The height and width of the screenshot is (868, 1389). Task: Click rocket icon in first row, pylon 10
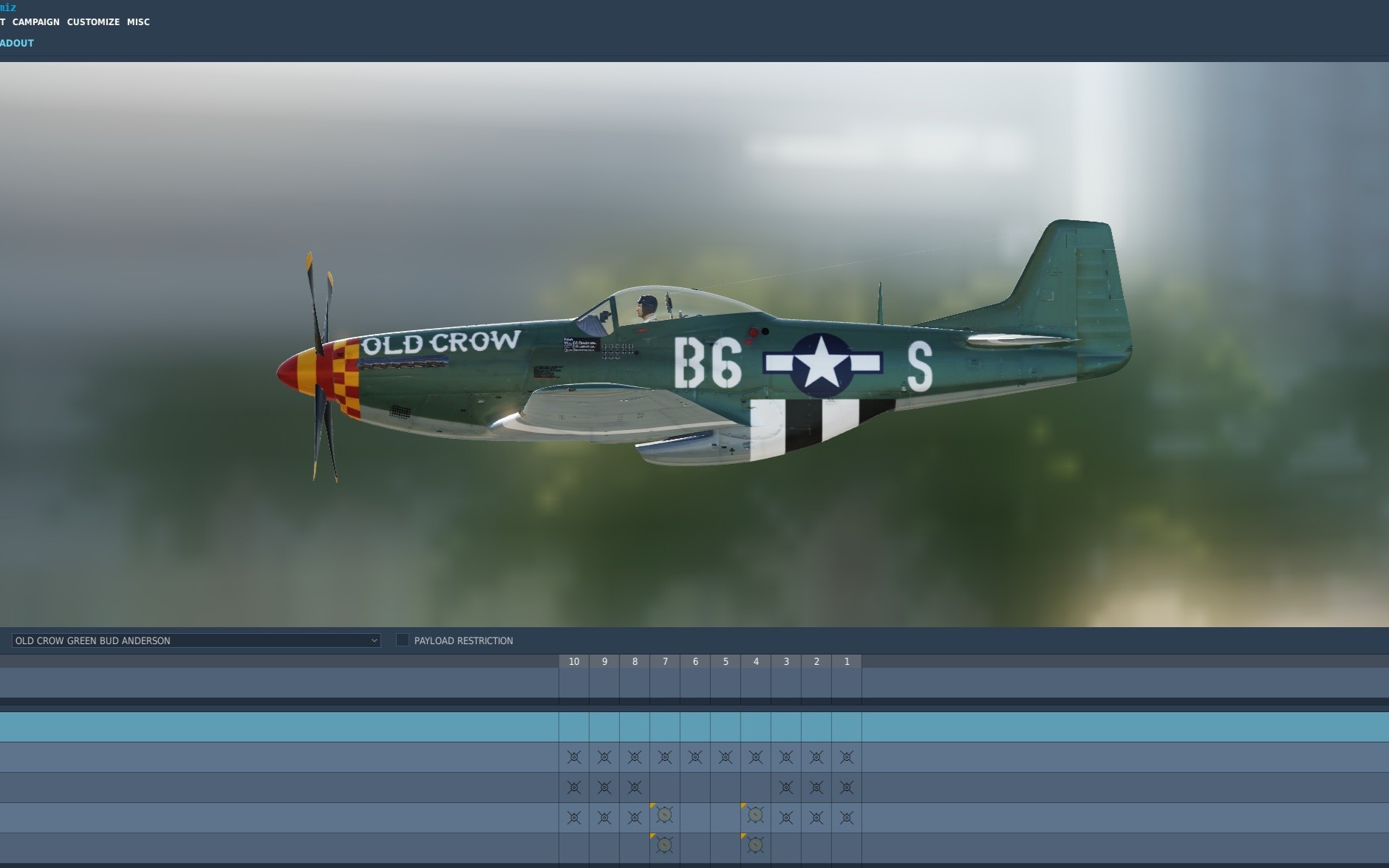[x=574, y=757]
